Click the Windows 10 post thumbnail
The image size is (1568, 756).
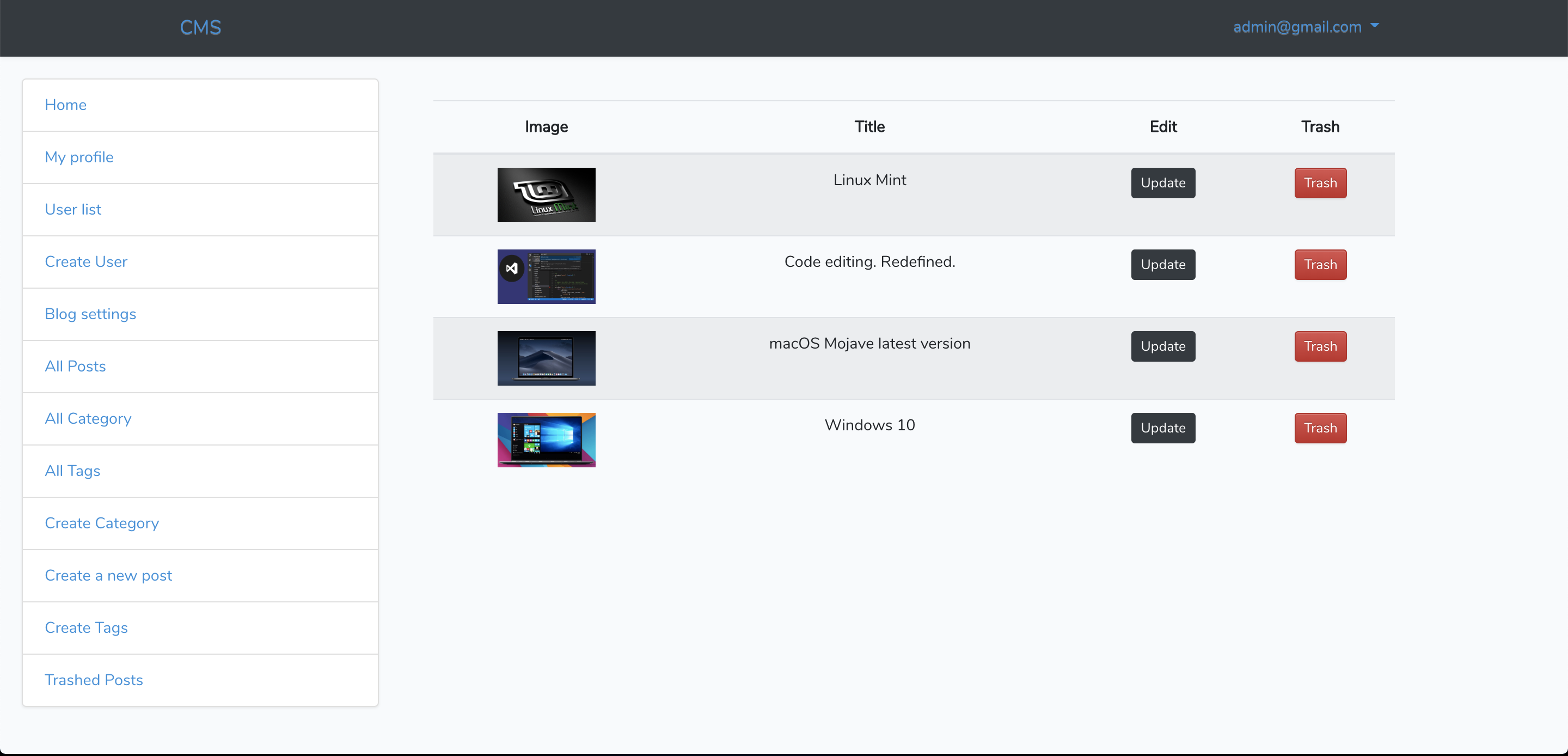click(x=546, y=440)
